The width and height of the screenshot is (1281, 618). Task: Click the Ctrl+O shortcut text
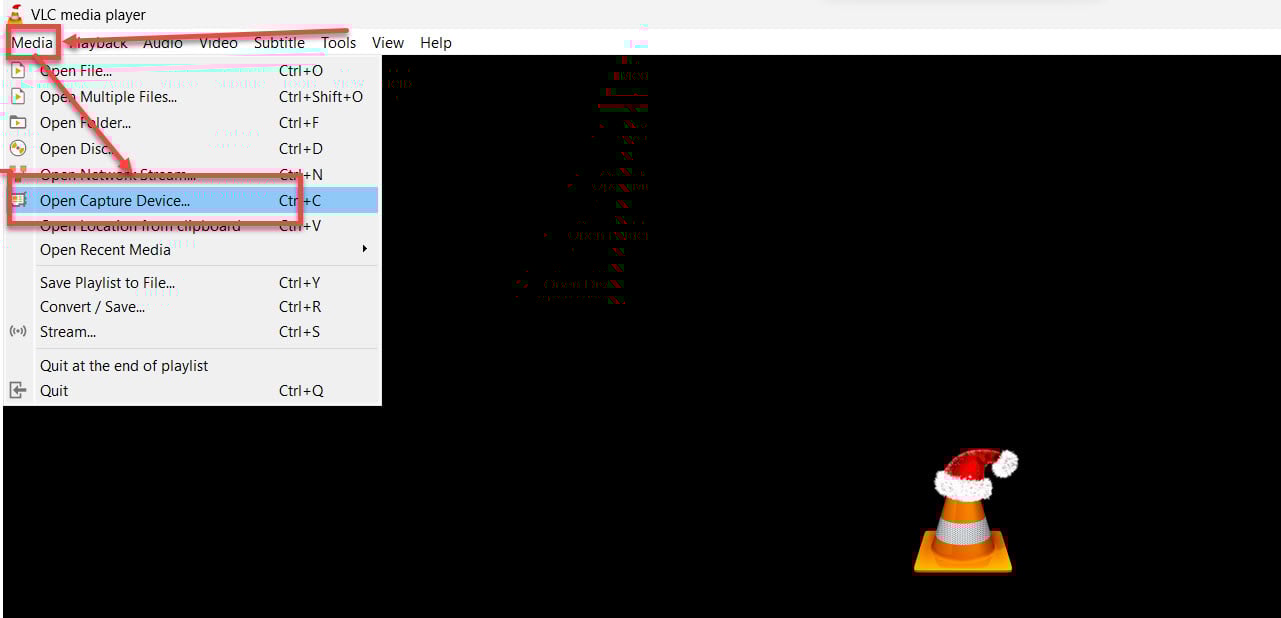[301, 71]
